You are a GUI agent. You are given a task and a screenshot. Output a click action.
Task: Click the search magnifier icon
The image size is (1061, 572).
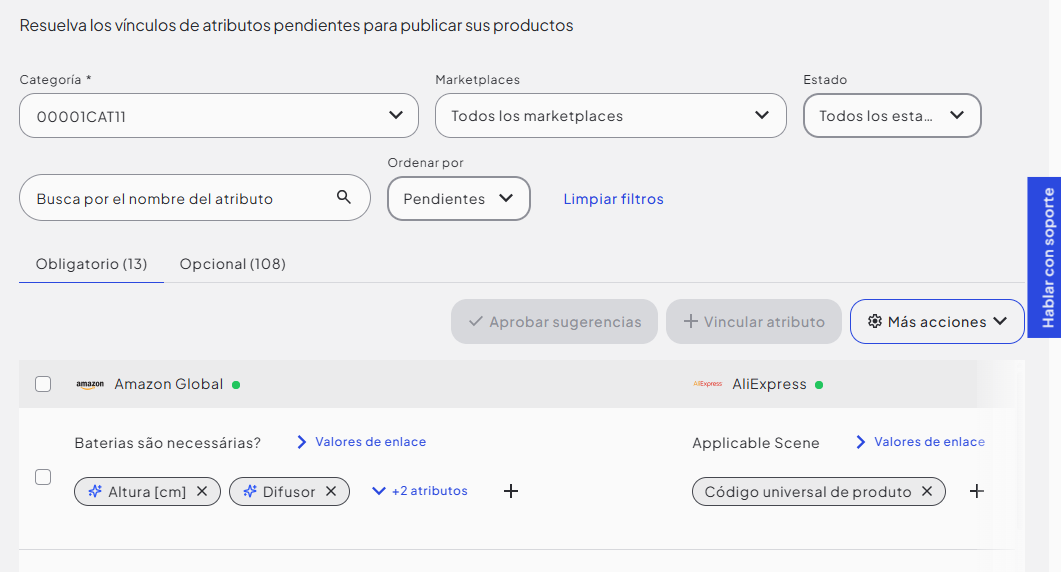(x=344, y=197)
